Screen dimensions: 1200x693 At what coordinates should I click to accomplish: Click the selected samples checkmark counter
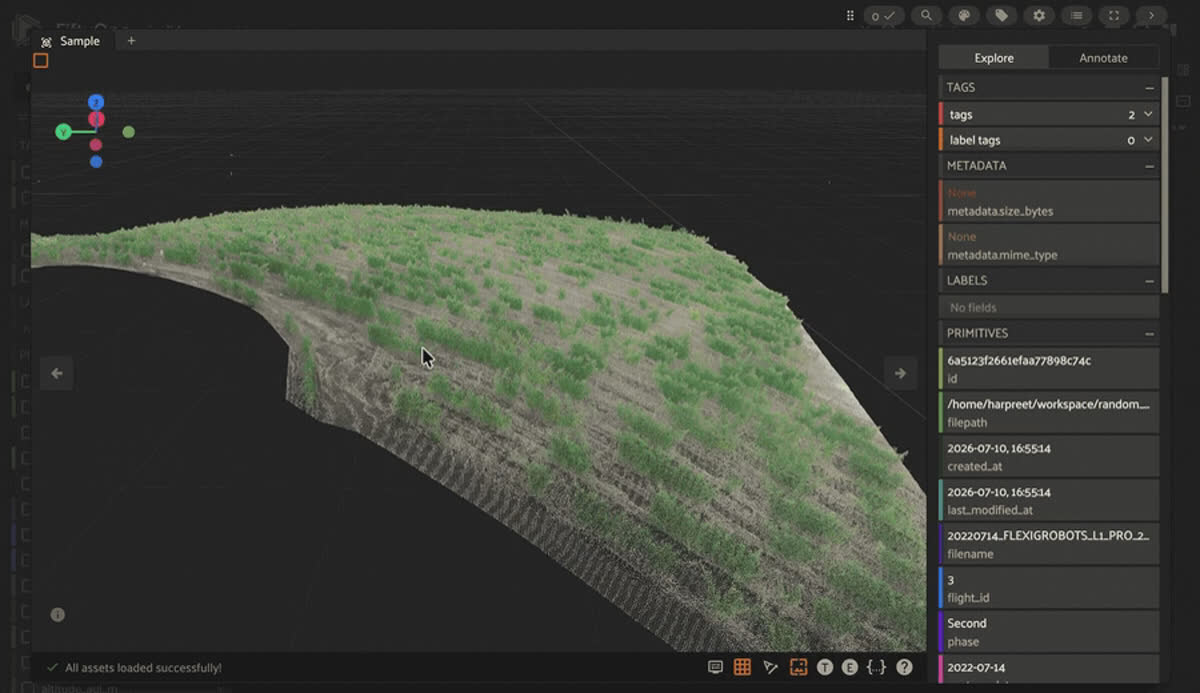coord(884,15)
